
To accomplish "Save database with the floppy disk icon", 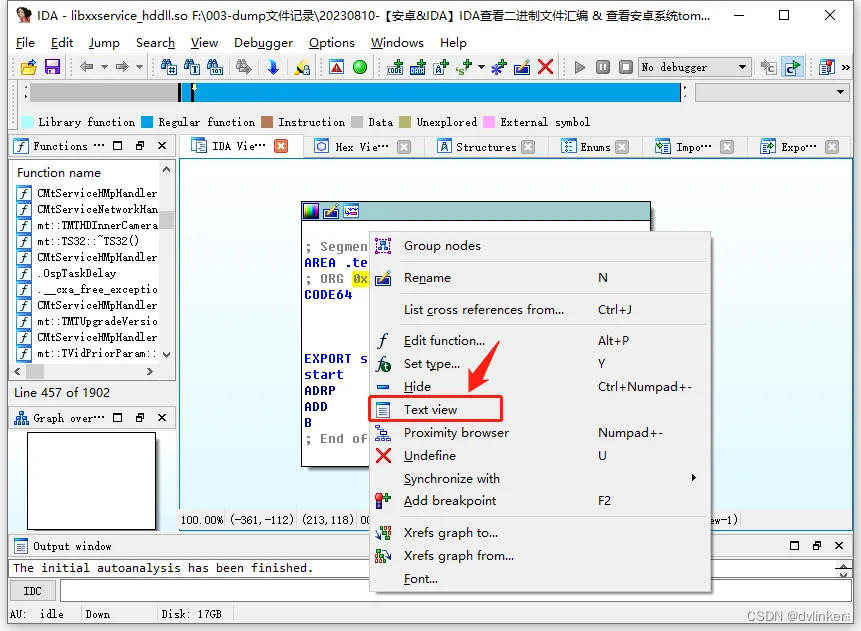I will point(52,67).
